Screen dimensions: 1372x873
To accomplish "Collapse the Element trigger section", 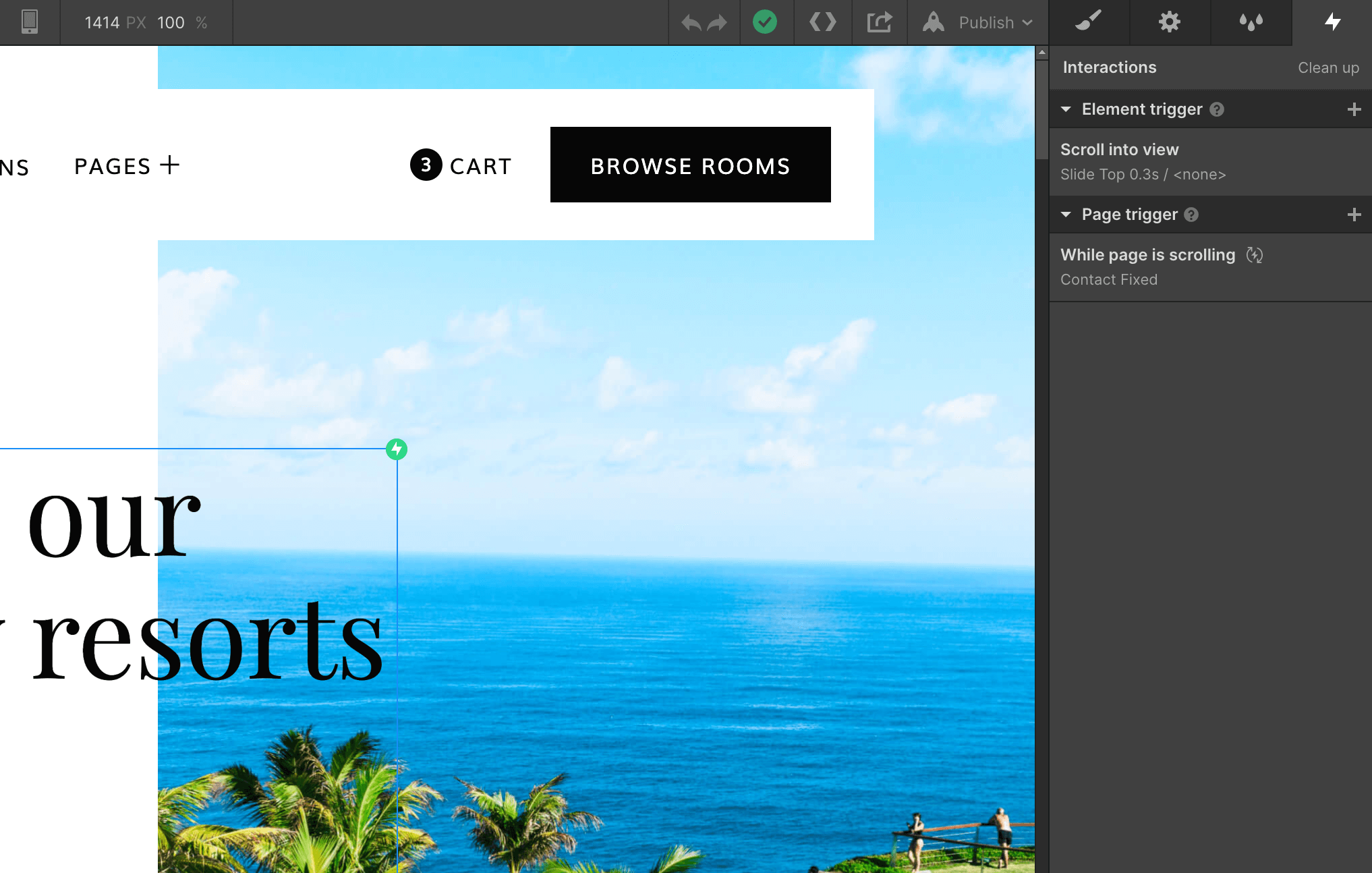I will [x=1066, y=109].
